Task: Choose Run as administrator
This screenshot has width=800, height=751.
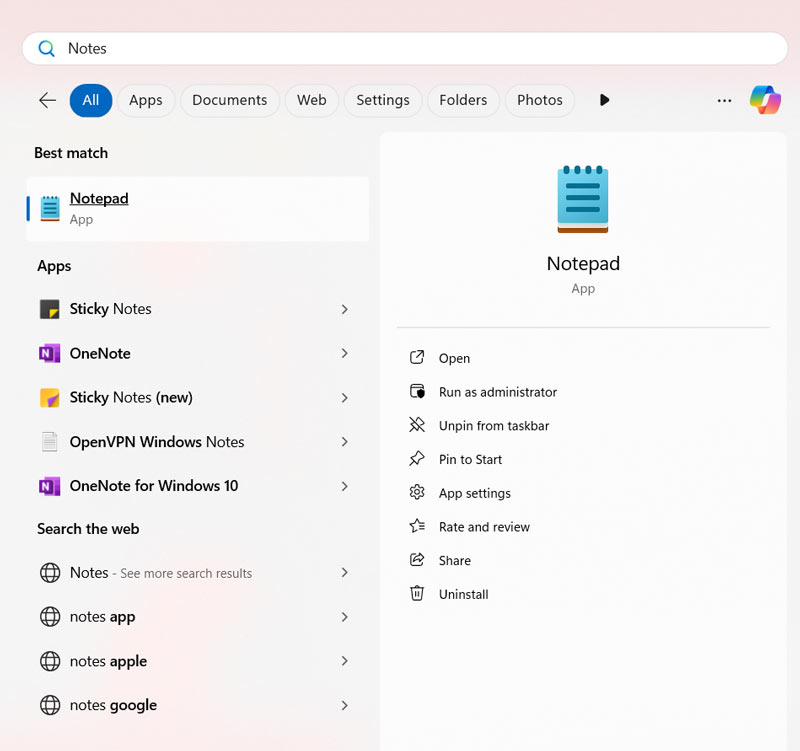Action: click(498, 392)
